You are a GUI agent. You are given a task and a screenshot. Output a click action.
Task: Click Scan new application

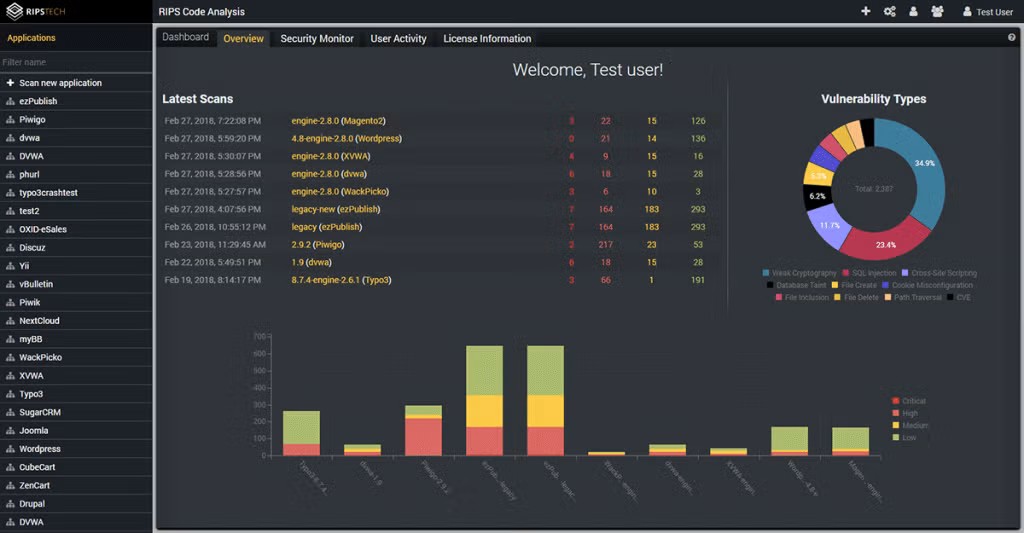point(60,83)
